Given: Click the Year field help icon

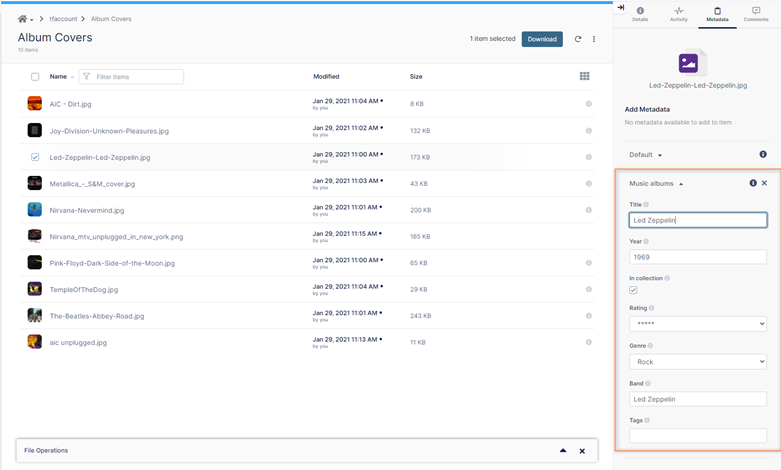Looking at the screenshot, I should [x=646, y=241].
